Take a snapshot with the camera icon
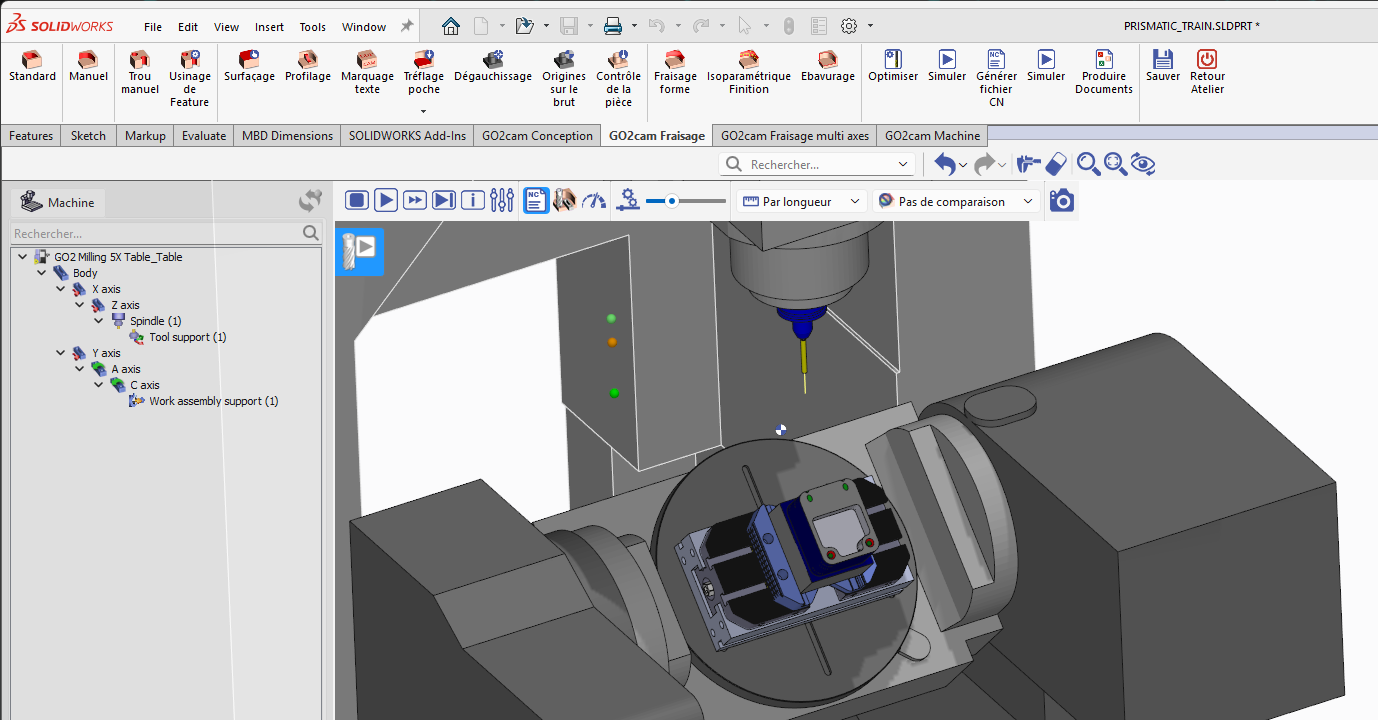Viewport: 1378px width, 720px height. click(1061, 201)
